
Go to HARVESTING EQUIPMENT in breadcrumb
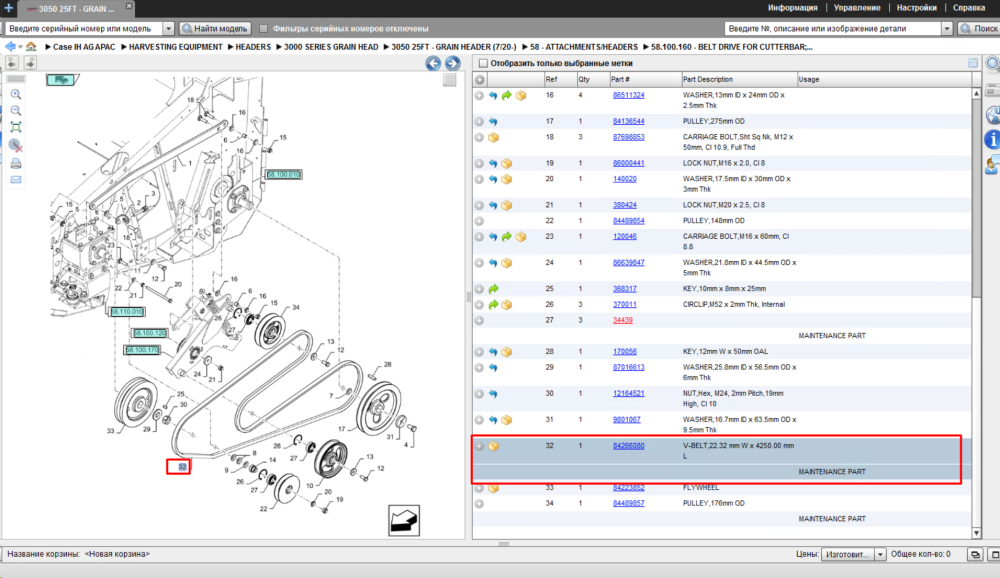coord(175,47)
